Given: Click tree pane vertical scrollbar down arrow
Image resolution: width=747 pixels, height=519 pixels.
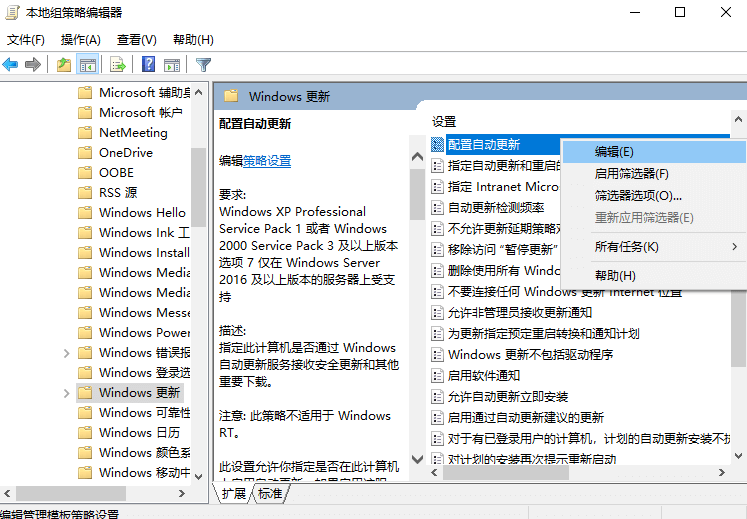Looking at the screenshot, I should tap(199, 476).
